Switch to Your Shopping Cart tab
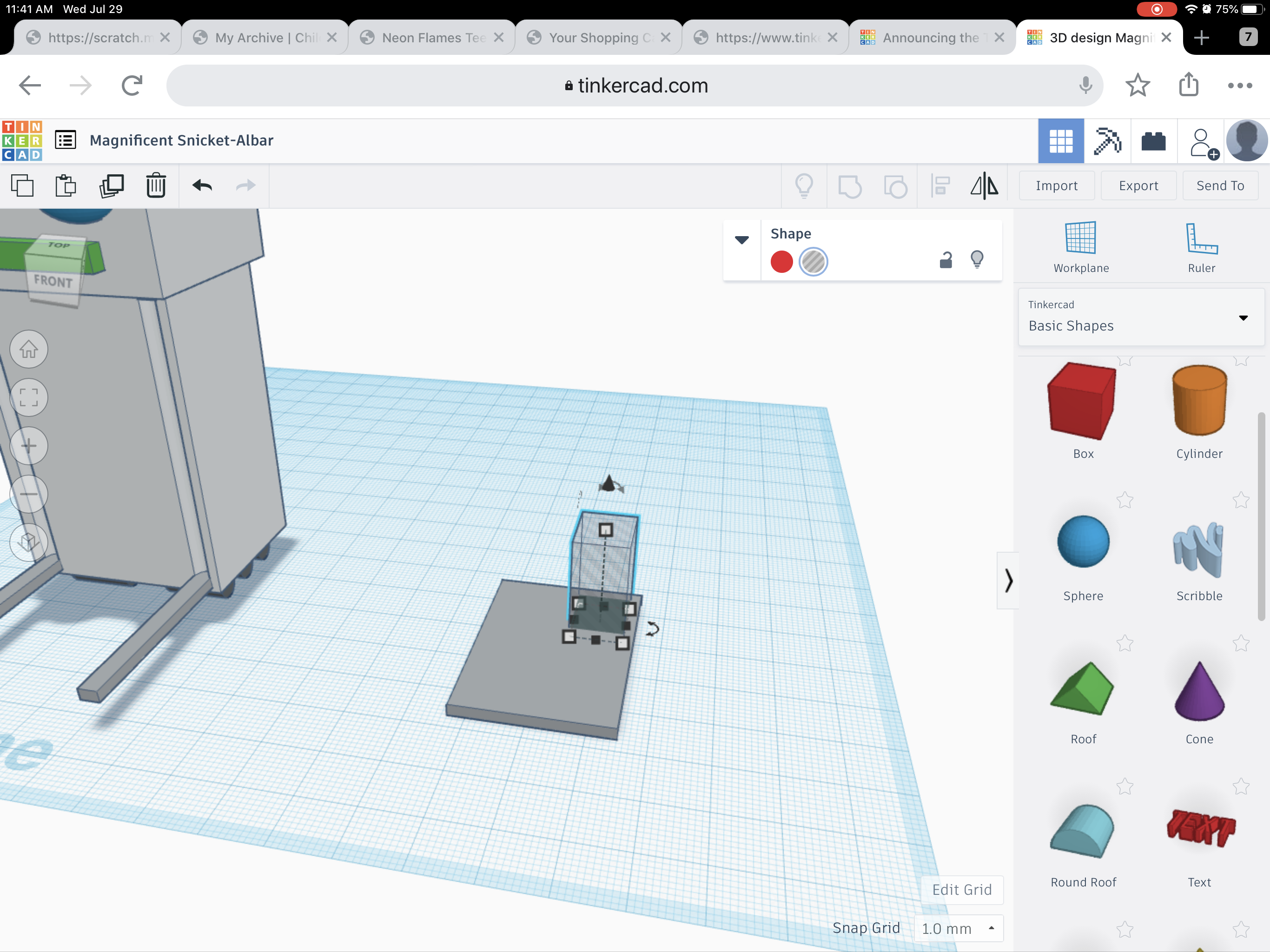This screenshot has height=952, width=1270. click(599, 37)
